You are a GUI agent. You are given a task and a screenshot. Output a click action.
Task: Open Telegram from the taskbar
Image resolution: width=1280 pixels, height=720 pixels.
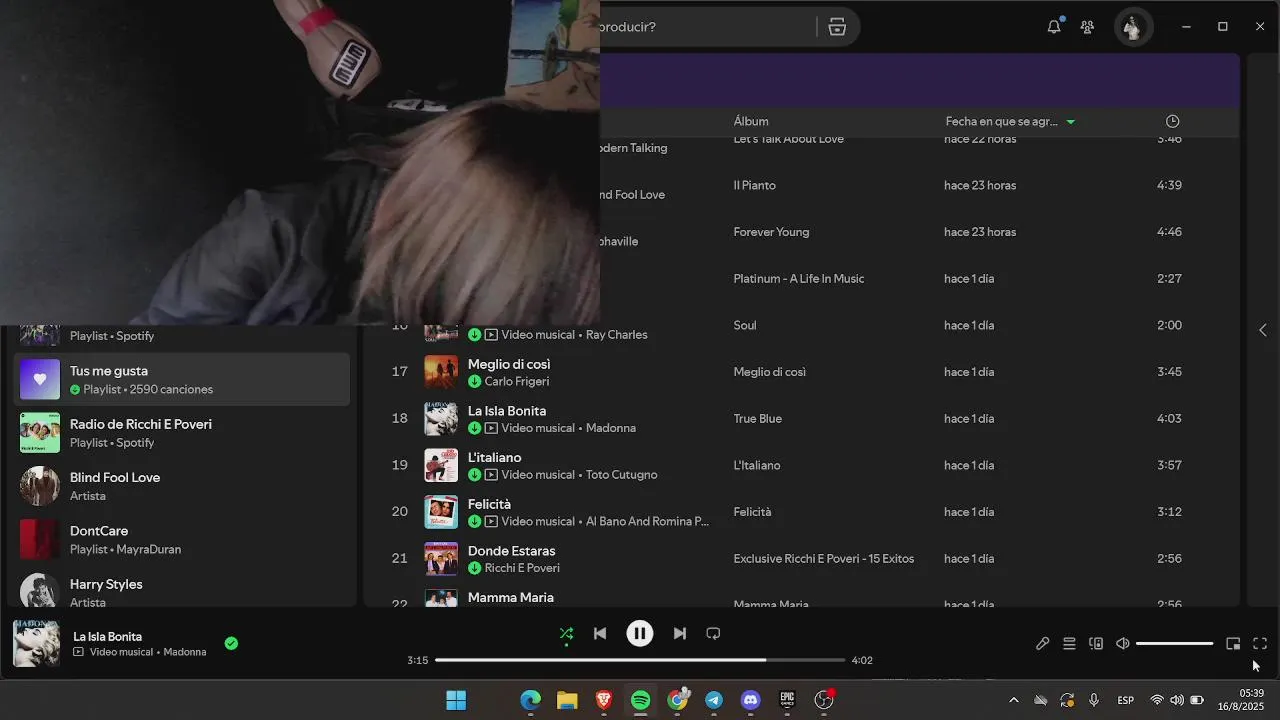coord(714,700)
